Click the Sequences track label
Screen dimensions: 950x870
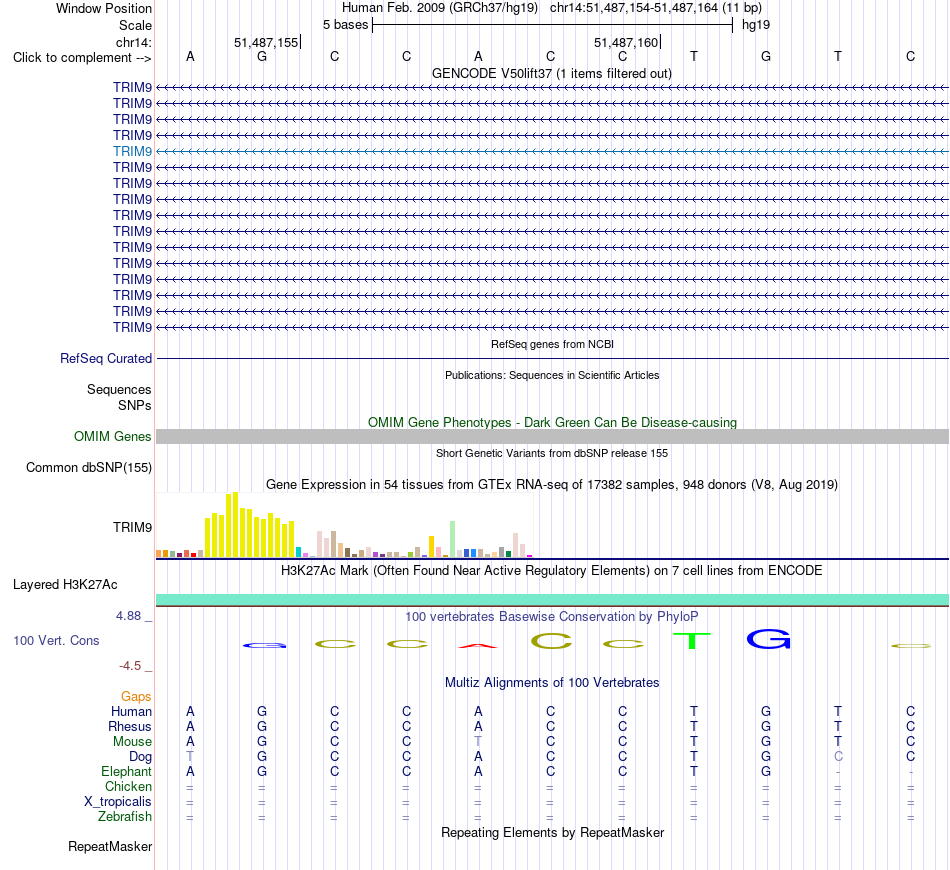click(119, 390)
